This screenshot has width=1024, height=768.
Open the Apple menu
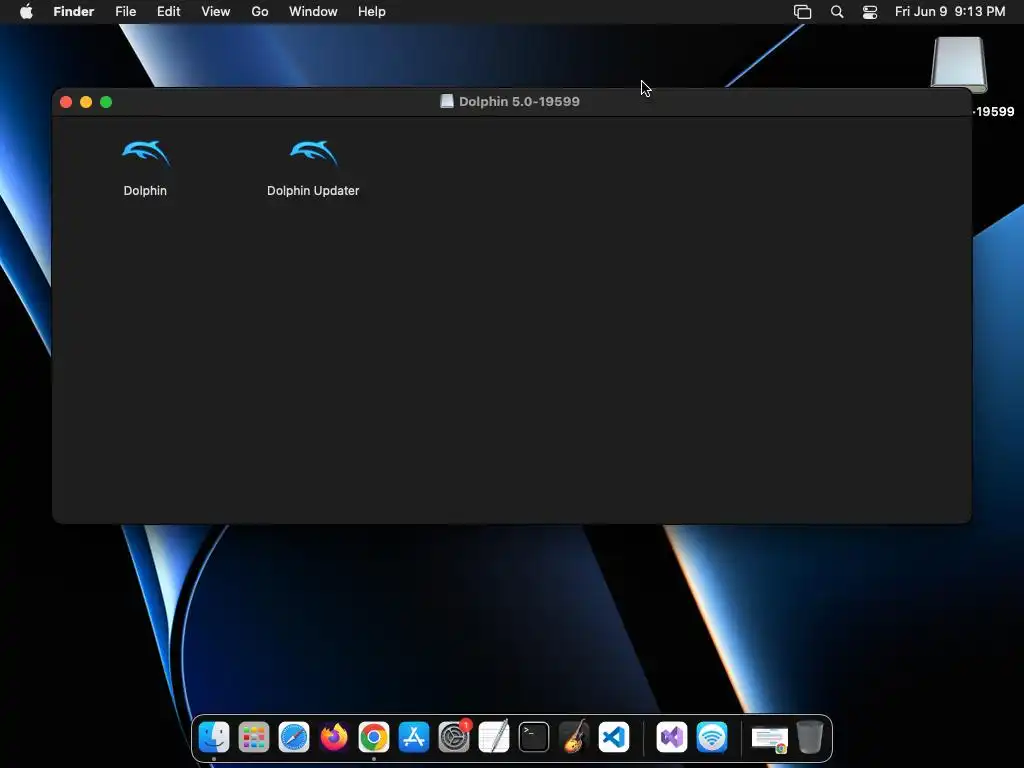click(26, 12)
